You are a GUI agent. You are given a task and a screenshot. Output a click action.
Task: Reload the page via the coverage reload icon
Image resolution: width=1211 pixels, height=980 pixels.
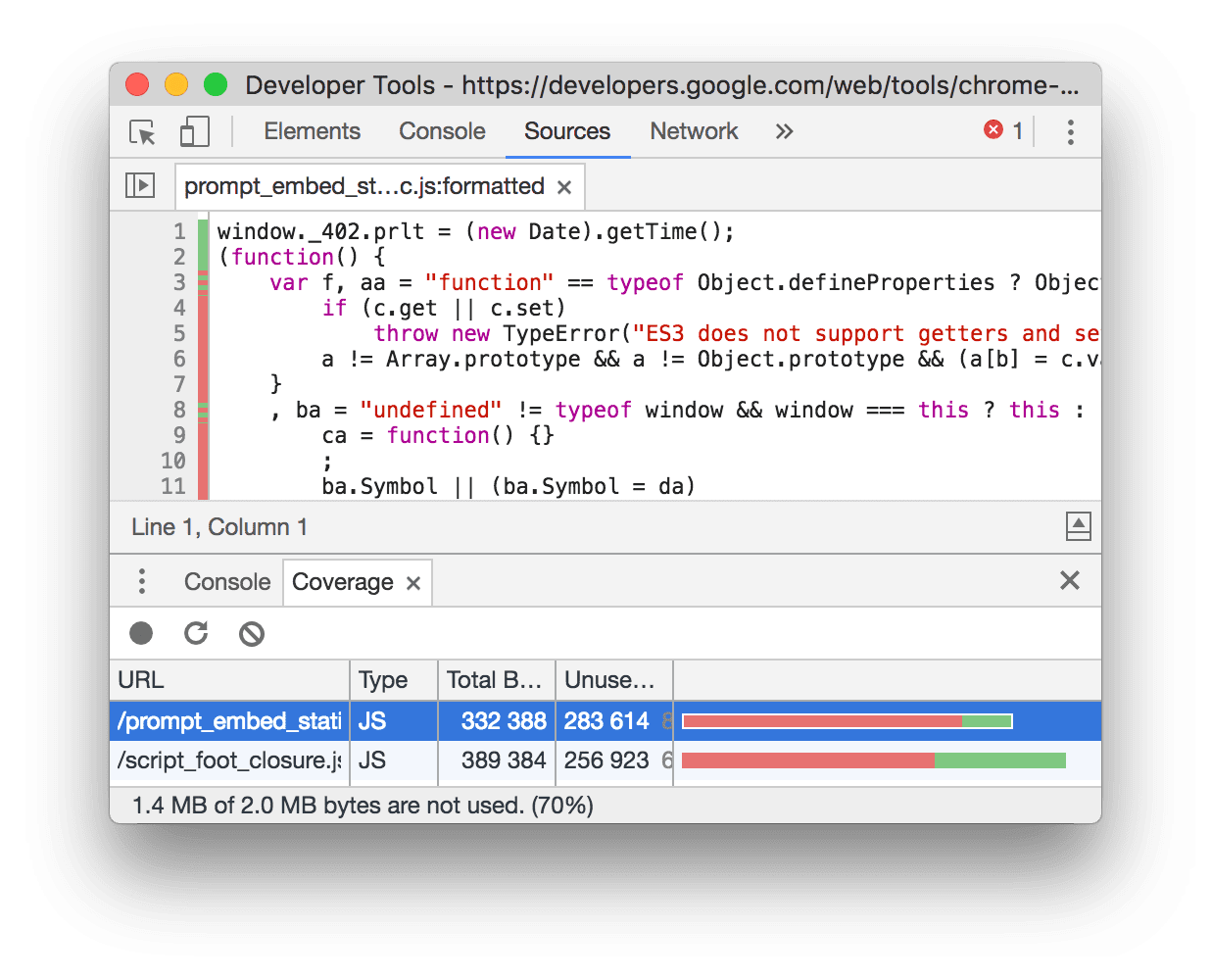[x=195, y=633]
